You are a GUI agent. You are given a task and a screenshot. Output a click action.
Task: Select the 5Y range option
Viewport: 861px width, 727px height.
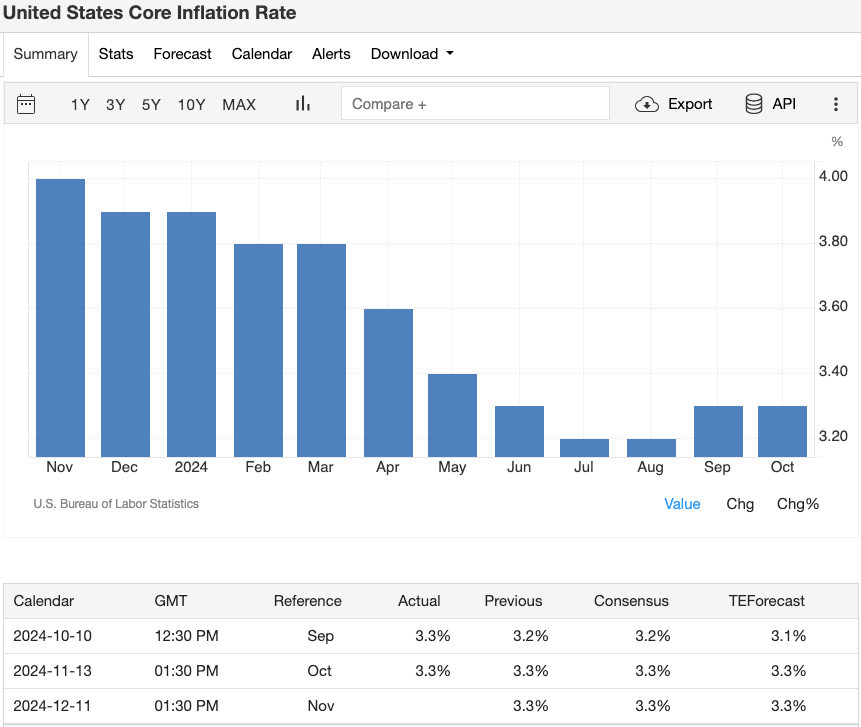[151, 104]
